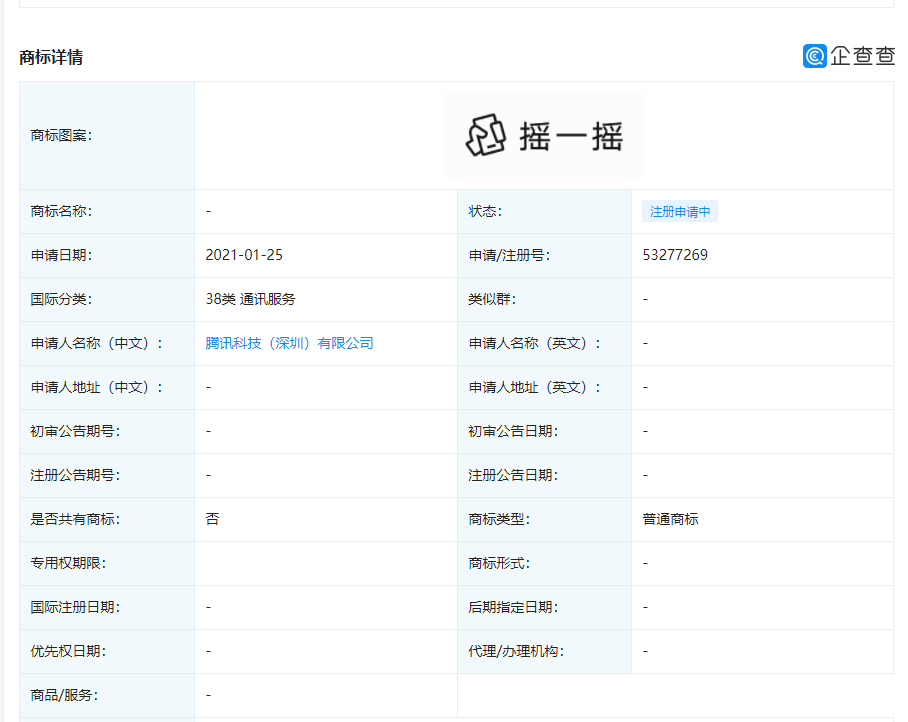Click the 商标类型 label

499,519
